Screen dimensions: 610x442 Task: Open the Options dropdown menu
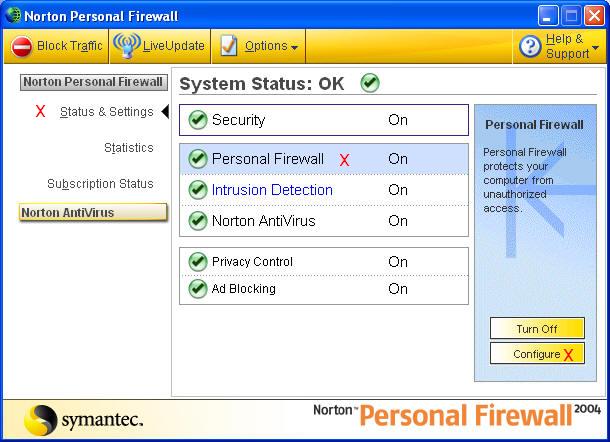pyautogui.click(x=271, y=46)
